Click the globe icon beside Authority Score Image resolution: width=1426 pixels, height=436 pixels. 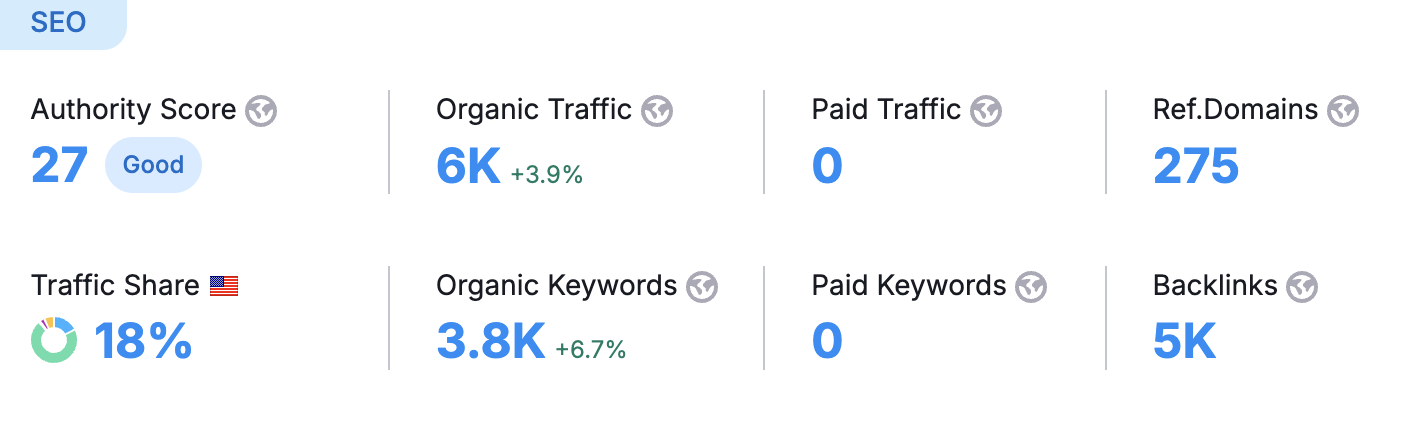(x=261, y=110)
